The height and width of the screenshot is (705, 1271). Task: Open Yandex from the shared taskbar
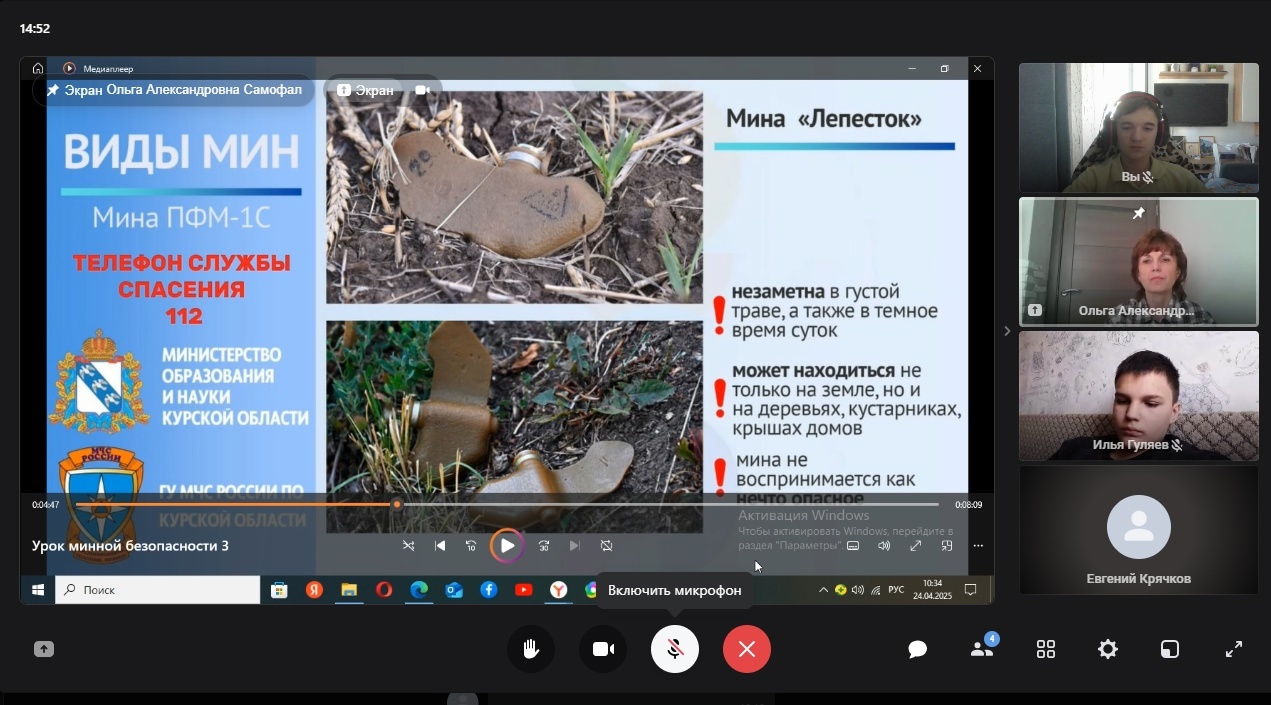pyautogui.click(x=314, y=590)
